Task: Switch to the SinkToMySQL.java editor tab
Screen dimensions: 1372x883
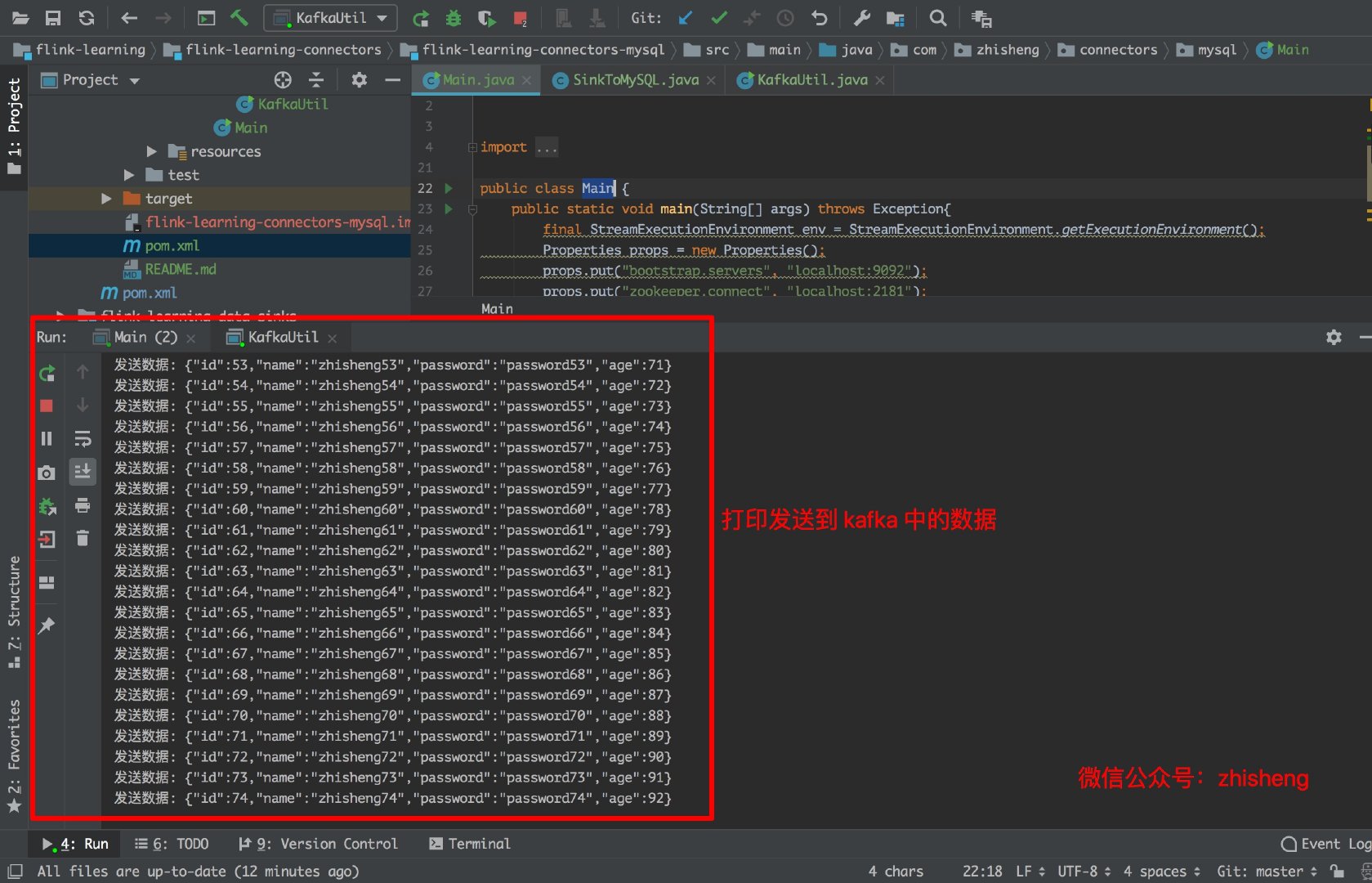Action: point(635,79)
